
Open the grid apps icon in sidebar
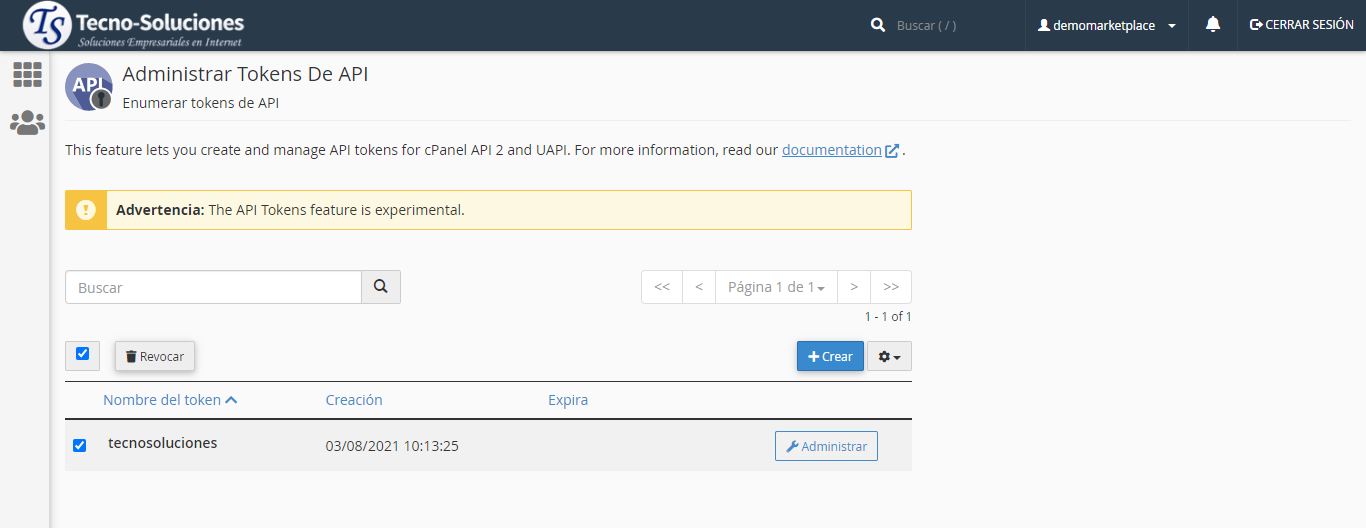click(27, 74)
